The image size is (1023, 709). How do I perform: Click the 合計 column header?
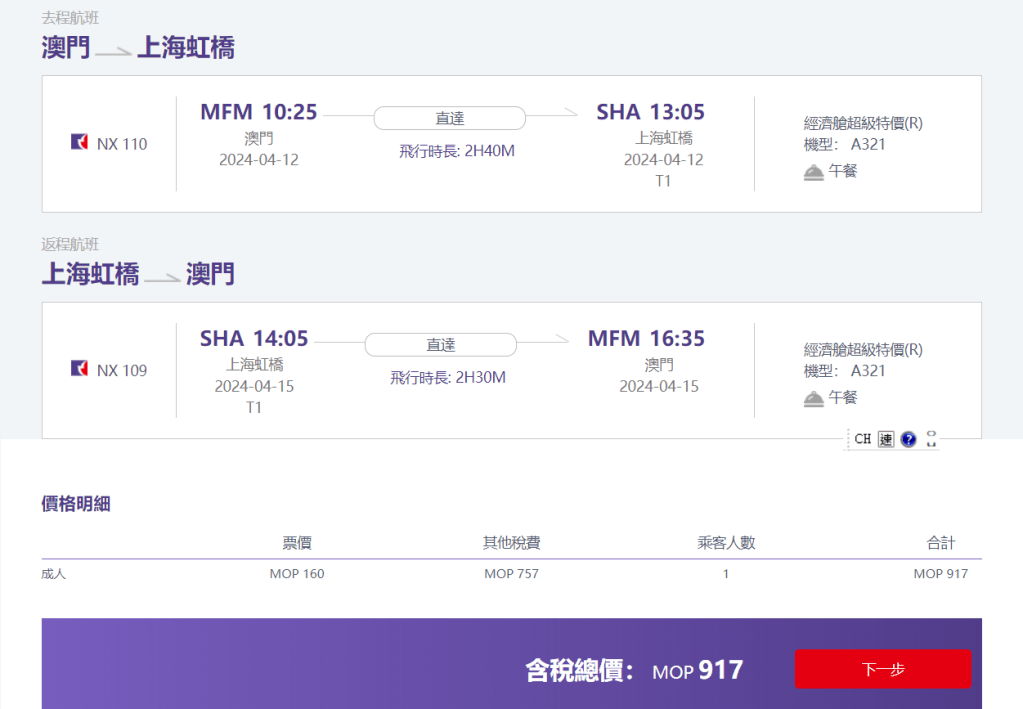[x=940, y=543]
